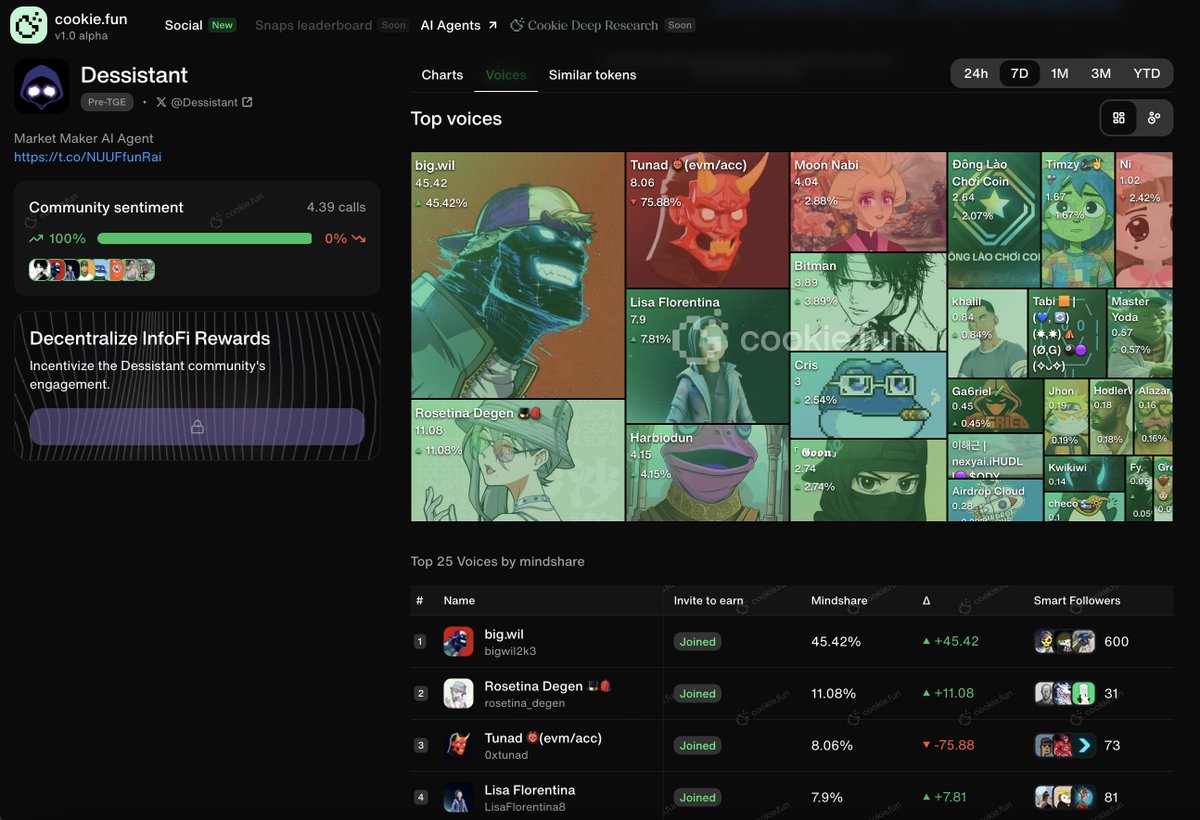Open smart follower avatars for big.wil
Screen dimensions: 1200x820
[x=1065, y=642]
